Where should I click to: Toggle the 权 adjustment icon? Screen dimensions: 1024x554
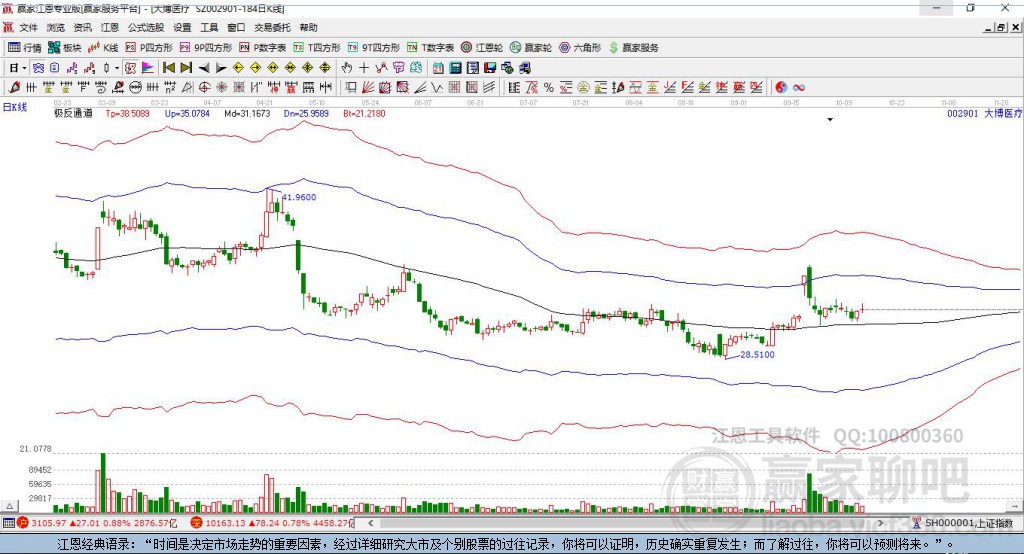click(131, 68)
